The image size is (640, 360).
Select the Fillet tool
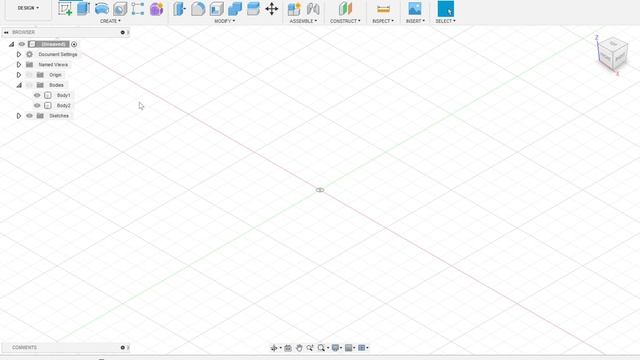tap(198, 9)
